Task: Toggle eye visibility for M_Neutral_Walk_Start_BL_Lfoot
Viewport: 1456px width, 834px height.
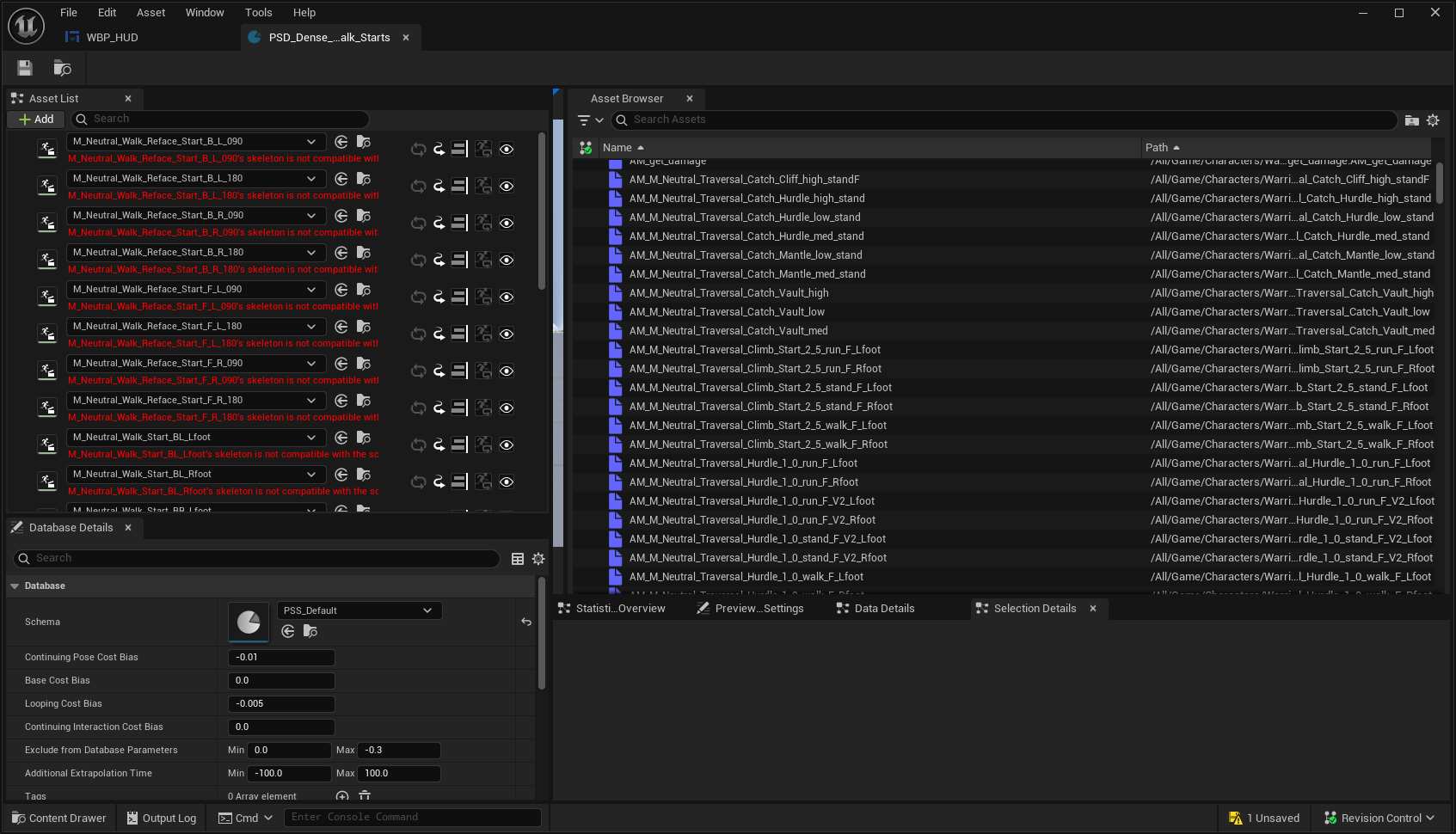Action: [x=507, y=445]
